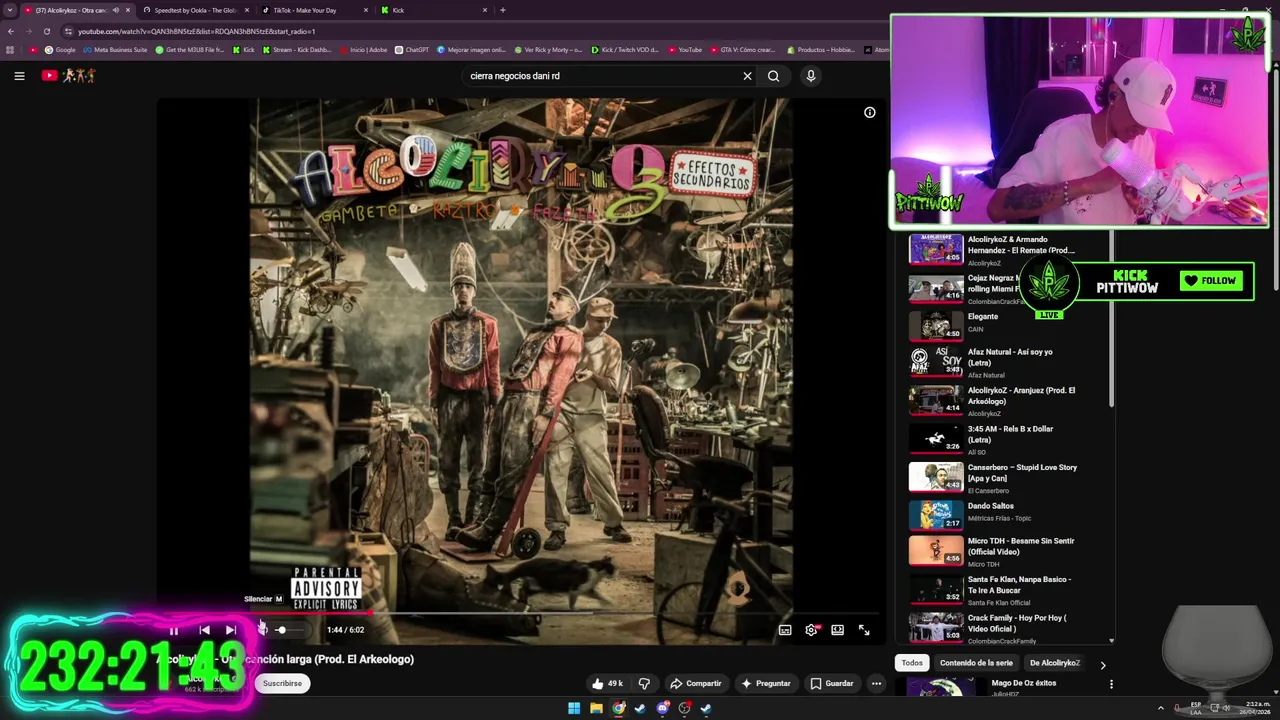Open options for Mago De Oz éxitos
Viewport: 1280px width, 720px height.
click(x=1111, y=684)
